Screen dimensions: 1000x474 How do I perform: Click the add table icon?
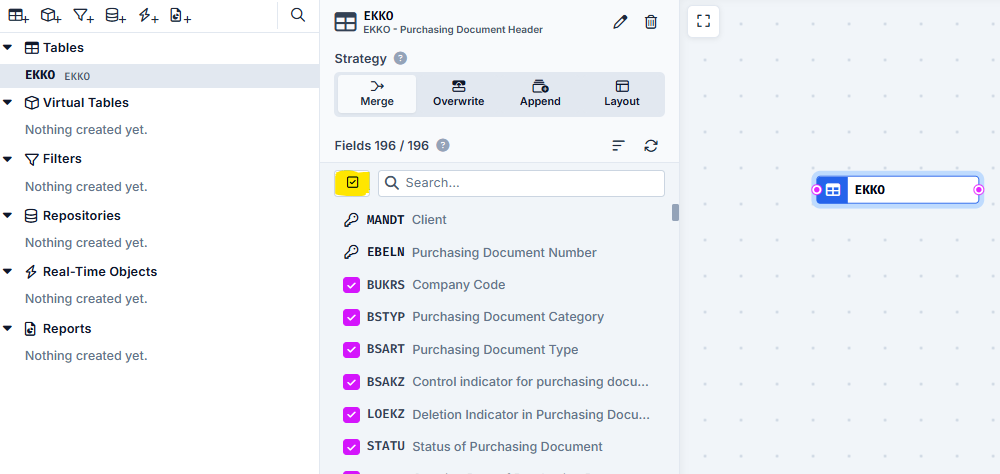pyautogui.click(x=19, y=15)
